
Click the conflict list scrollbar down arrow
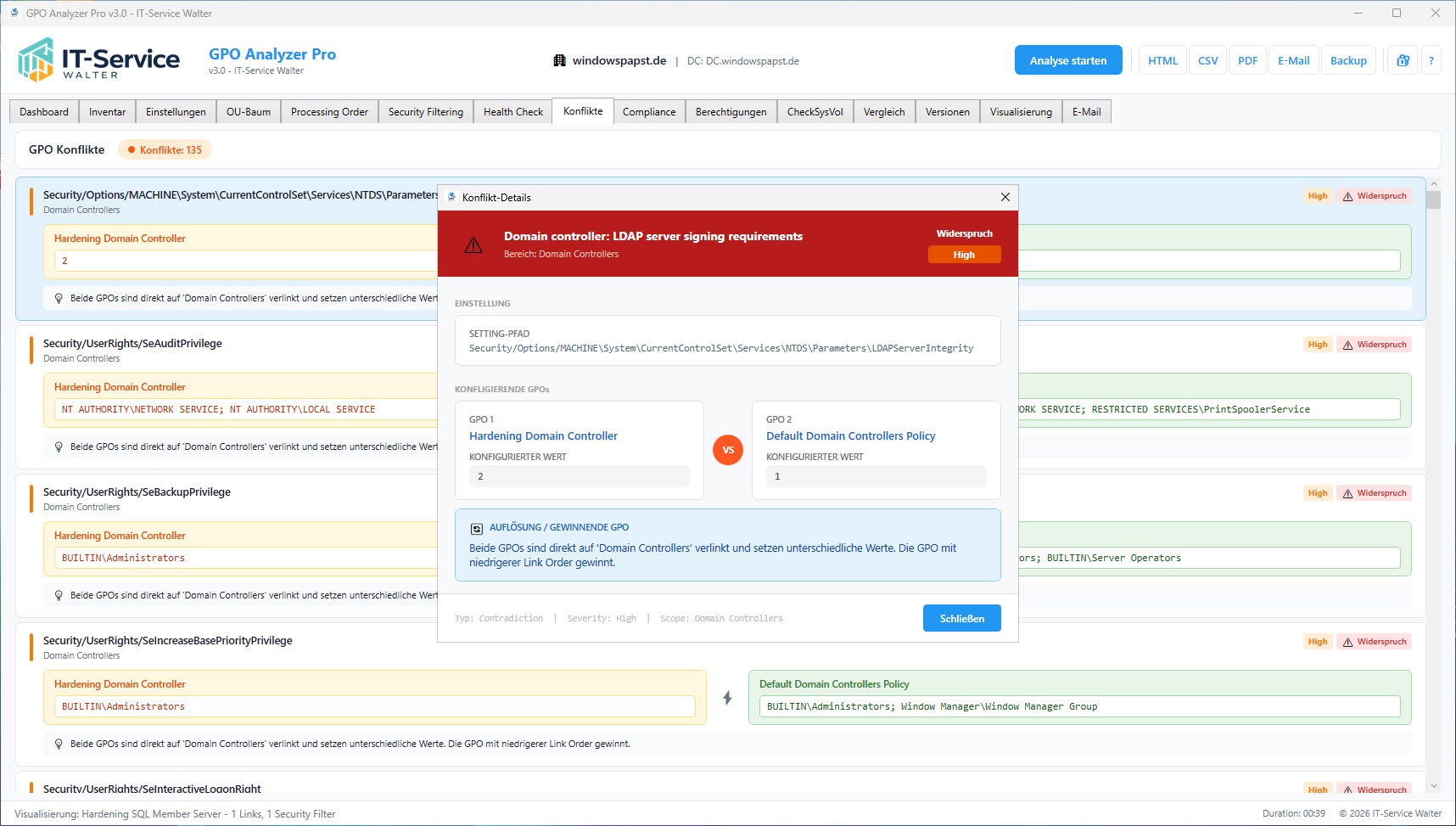click(1434, 786)
